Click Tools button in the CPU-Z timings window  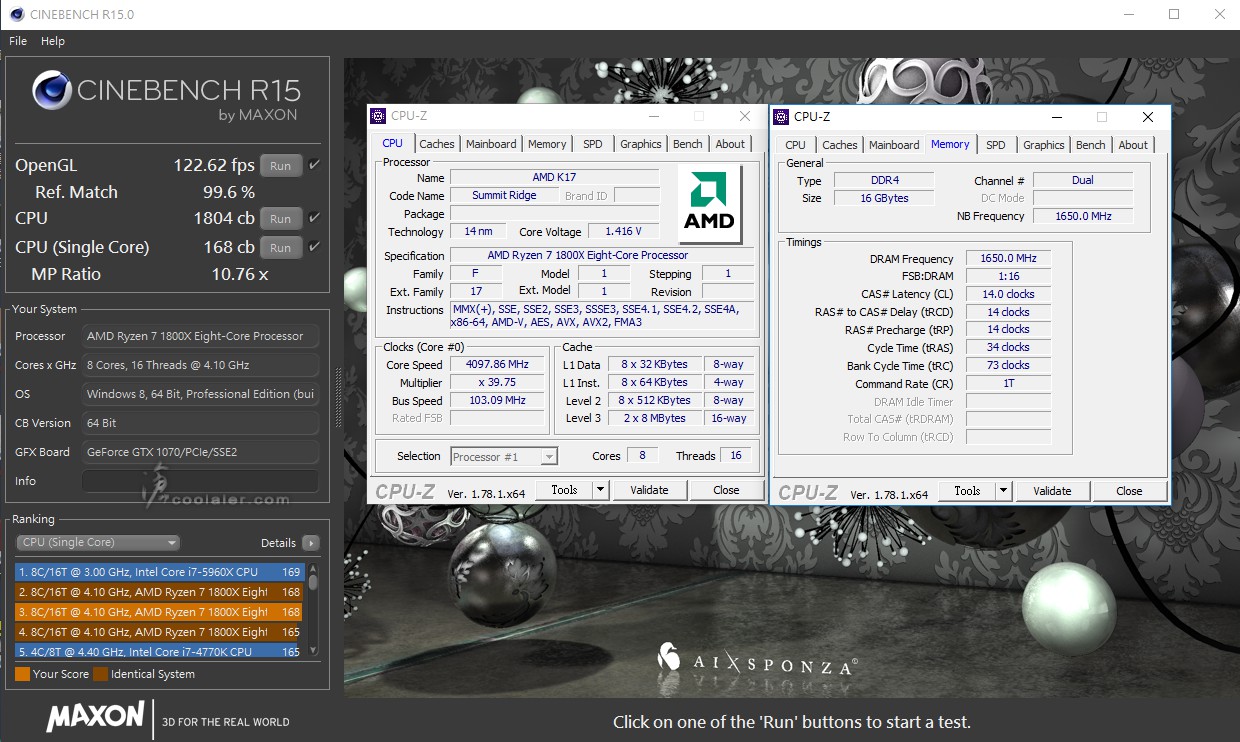(x=967, y=491)
